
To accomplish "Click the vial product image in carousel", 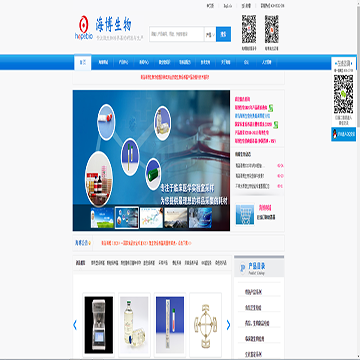I will tap(134, 325).
